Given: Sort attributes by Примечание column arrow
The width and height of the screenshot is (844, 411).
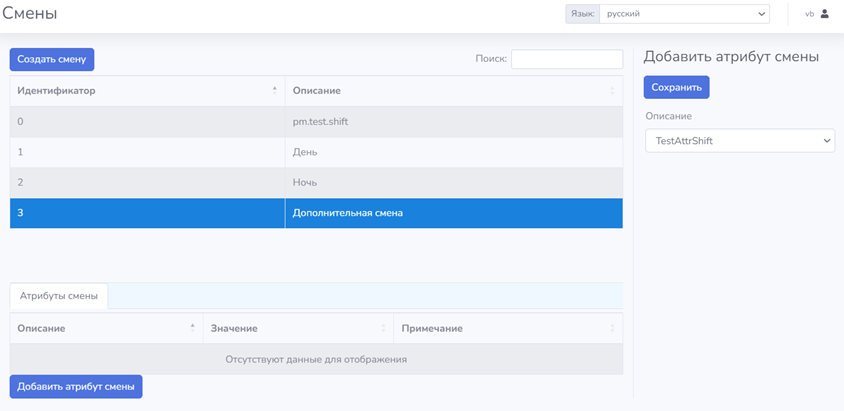Looking at the screenshot, I should click(612, 328).
